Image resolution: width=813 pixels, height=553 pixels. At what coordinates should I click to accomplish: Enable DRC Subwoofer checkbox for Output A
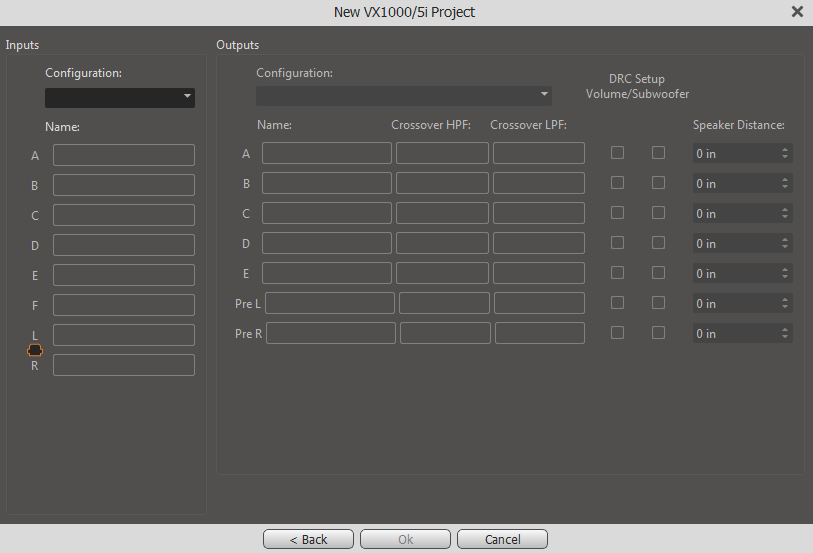click(x=658, y=153)
